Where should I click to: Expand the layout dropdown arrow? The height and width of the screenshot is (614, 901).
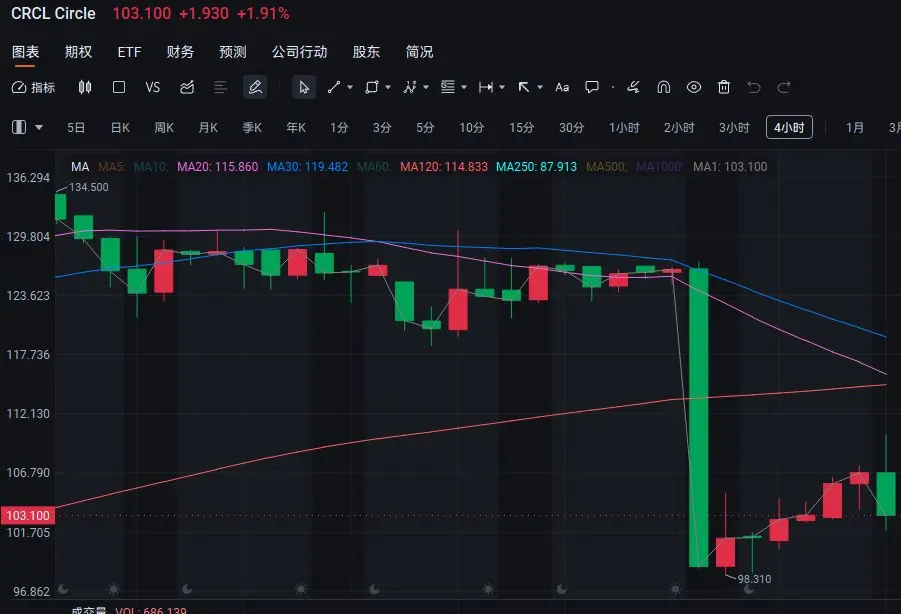click(x=39, y=128)
